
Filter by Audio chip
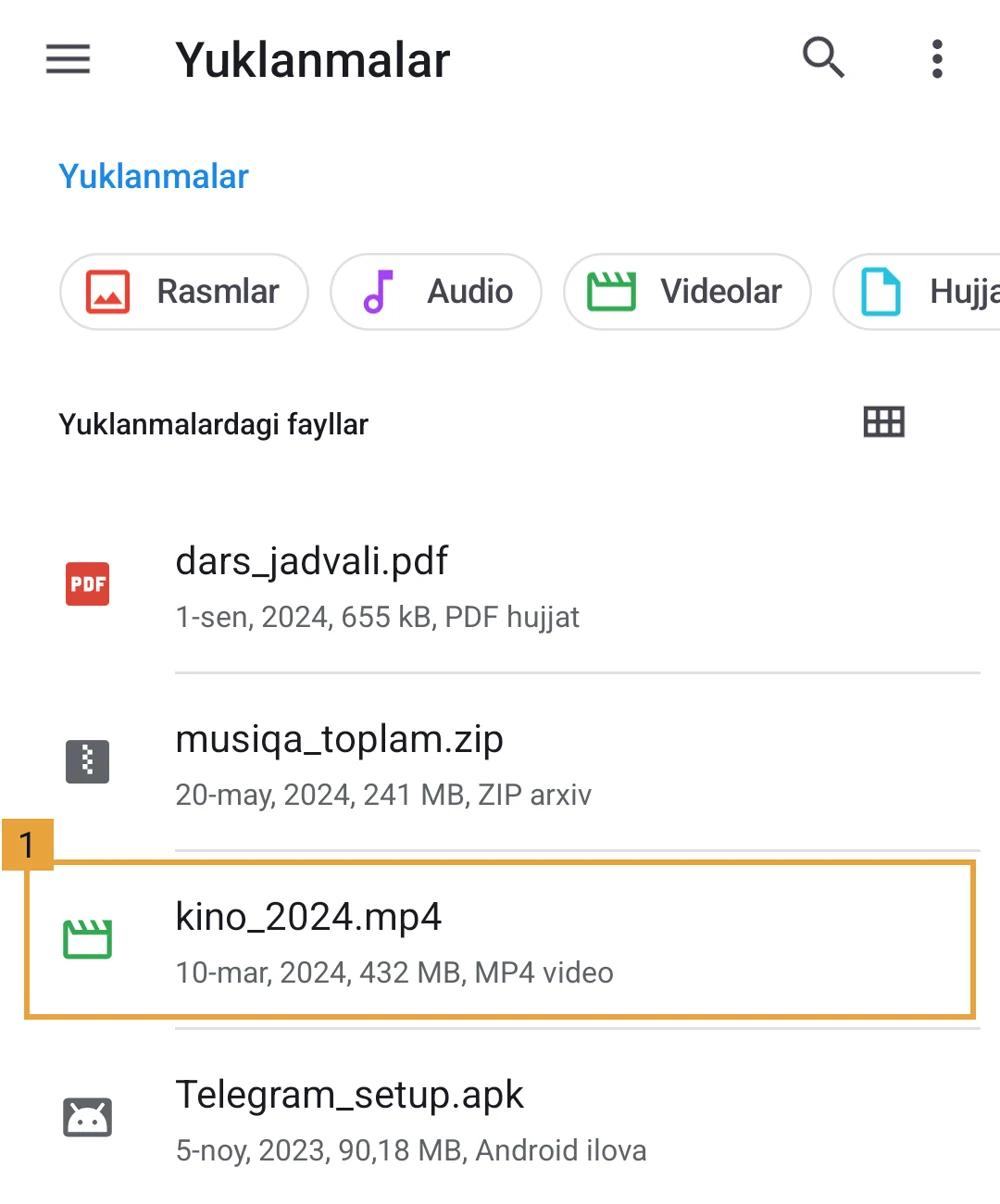[436, 292]
